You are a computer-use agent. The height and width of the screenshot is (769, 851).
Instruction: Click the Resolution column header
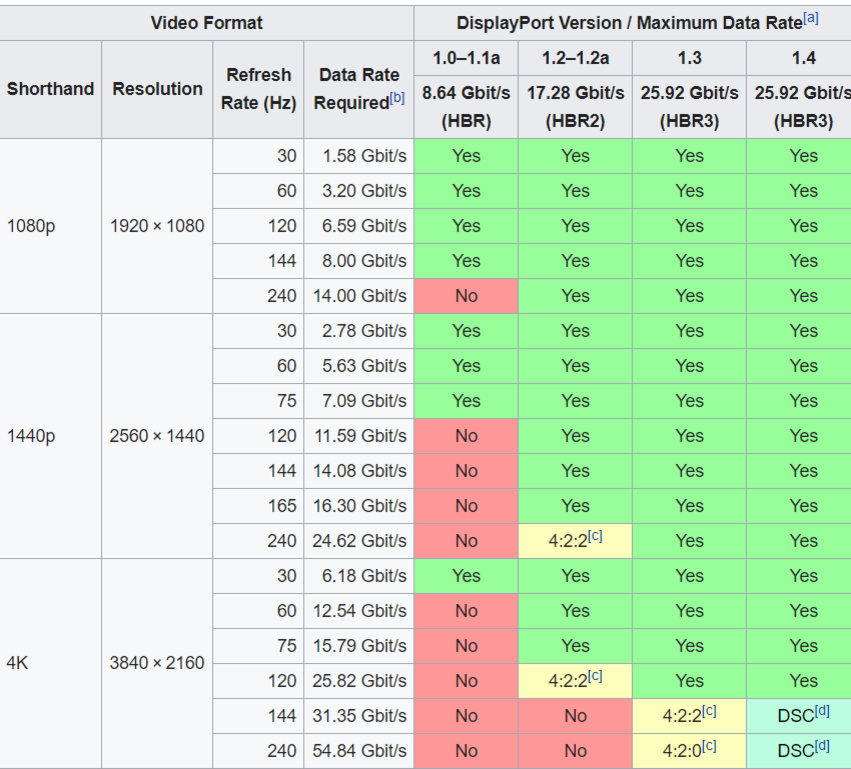coord(157,89)
